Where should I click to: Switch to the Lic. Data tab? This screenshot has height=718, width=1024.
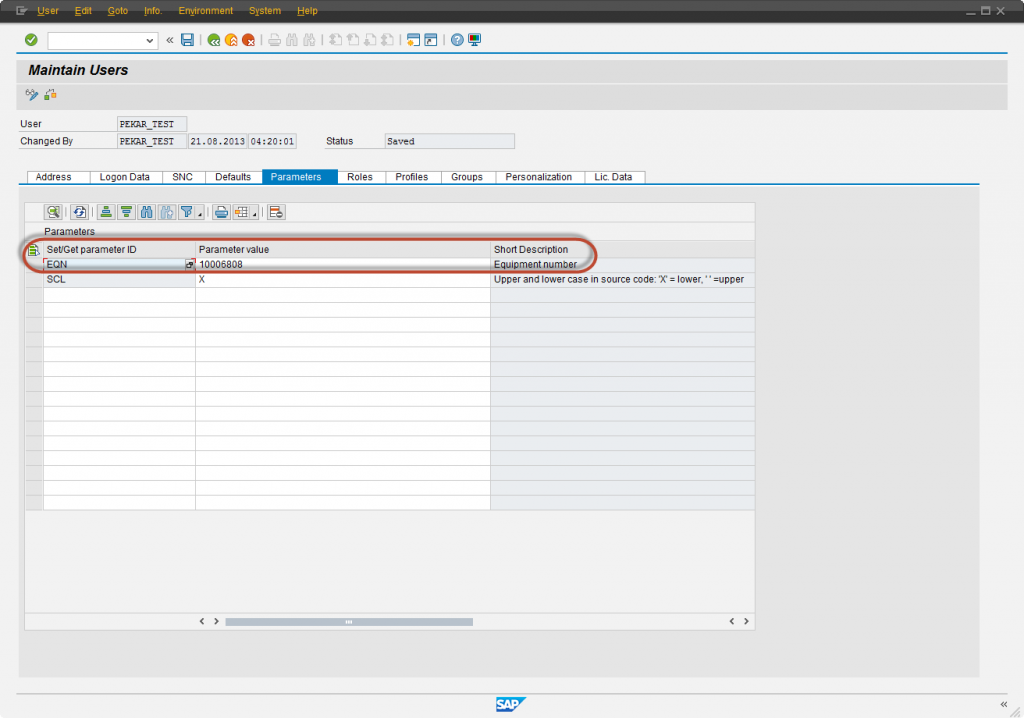(613, 177)
